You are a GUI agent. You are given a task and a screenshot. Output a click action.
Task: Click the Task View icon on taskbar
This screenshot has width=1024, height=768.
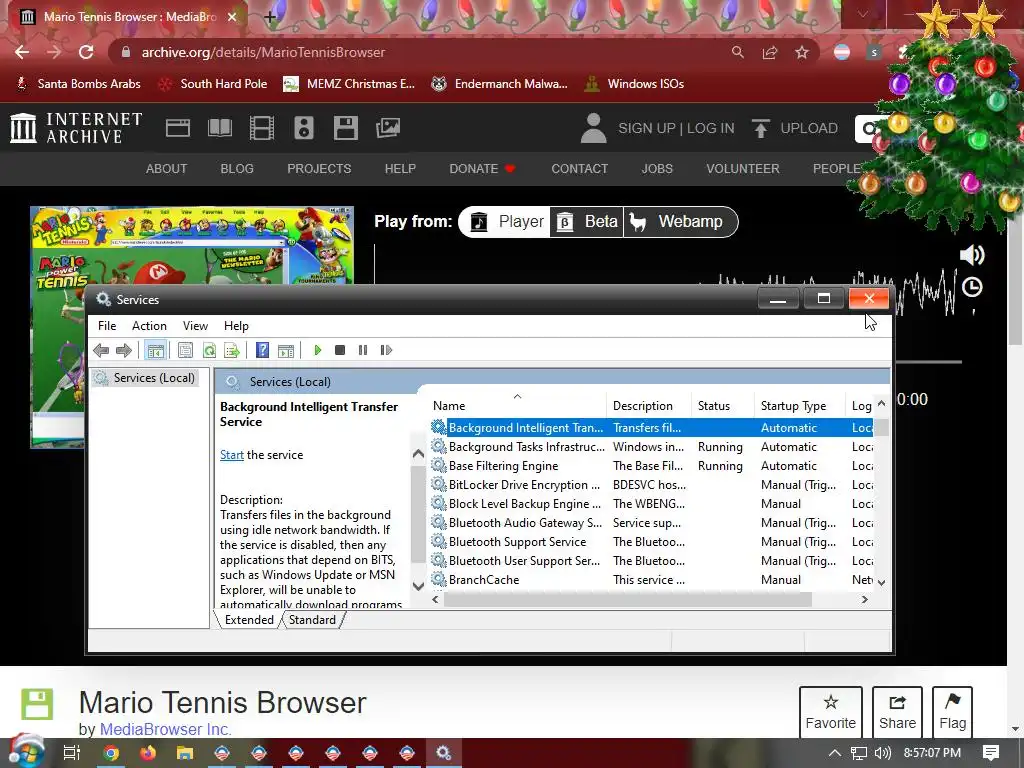coord(72,753)
